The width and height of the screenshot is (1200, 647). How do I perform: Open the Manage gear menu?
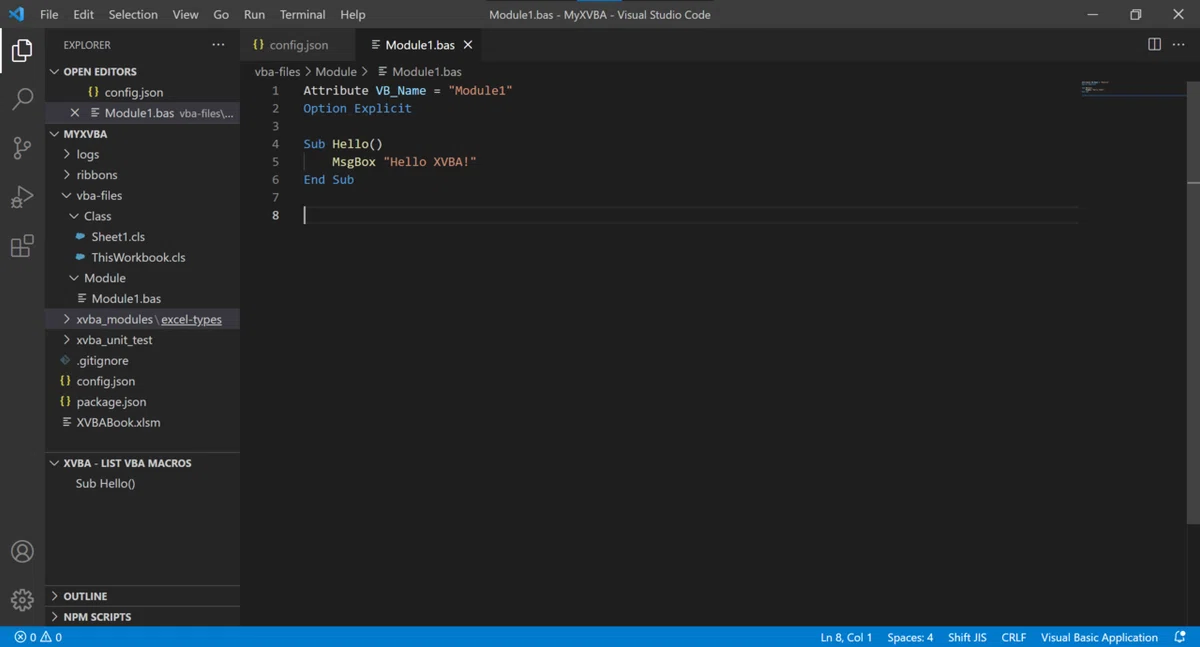point(22,600)
